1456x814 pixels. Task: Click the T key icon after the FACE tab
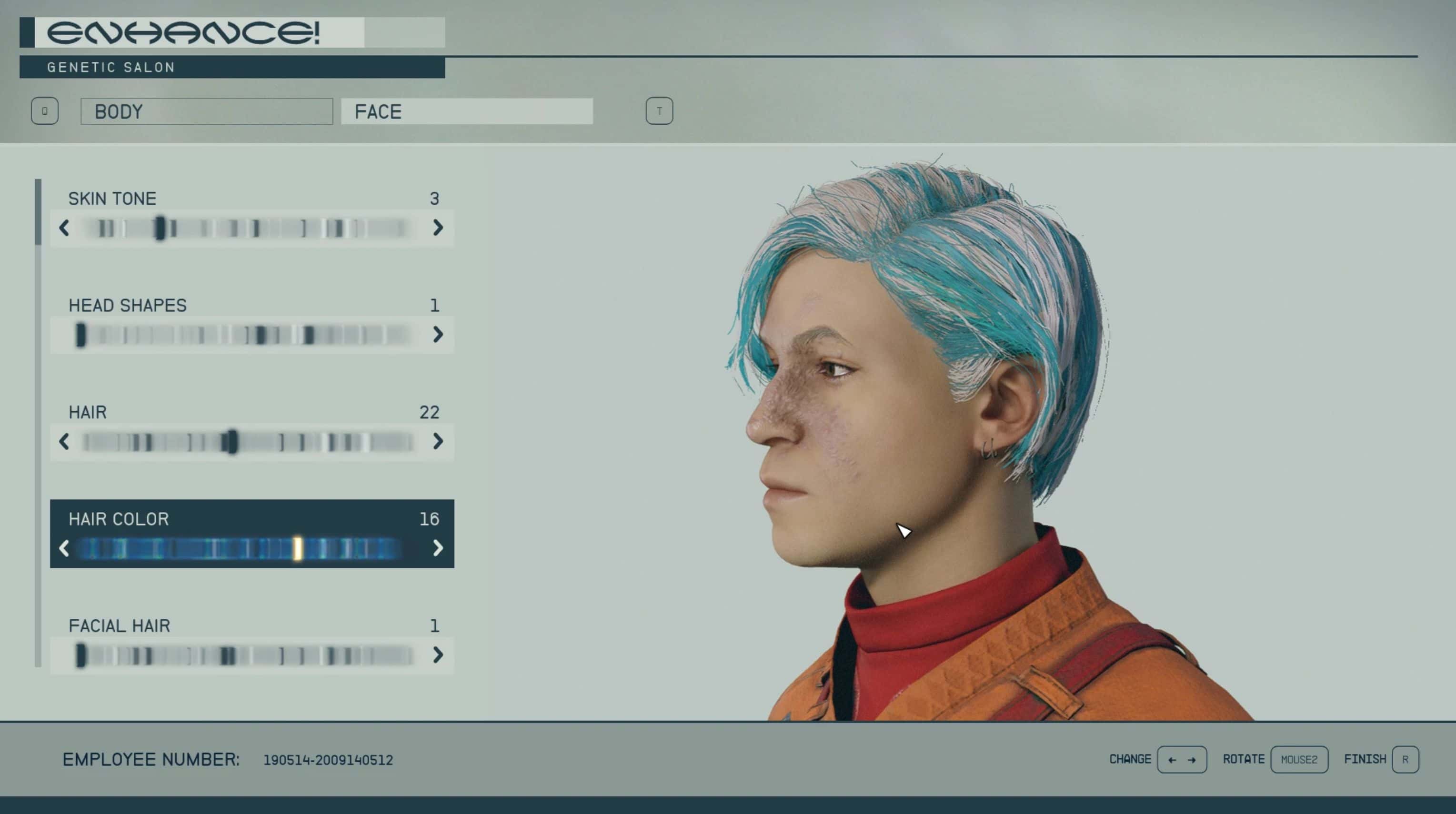coord(659,111)
